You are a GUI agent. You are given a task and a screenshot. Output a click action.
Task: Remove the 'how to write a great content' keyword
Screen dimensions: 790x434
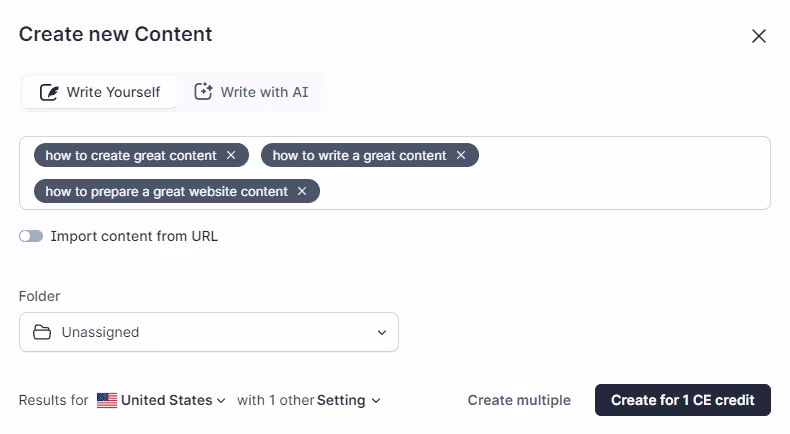[x=461, y=155]
